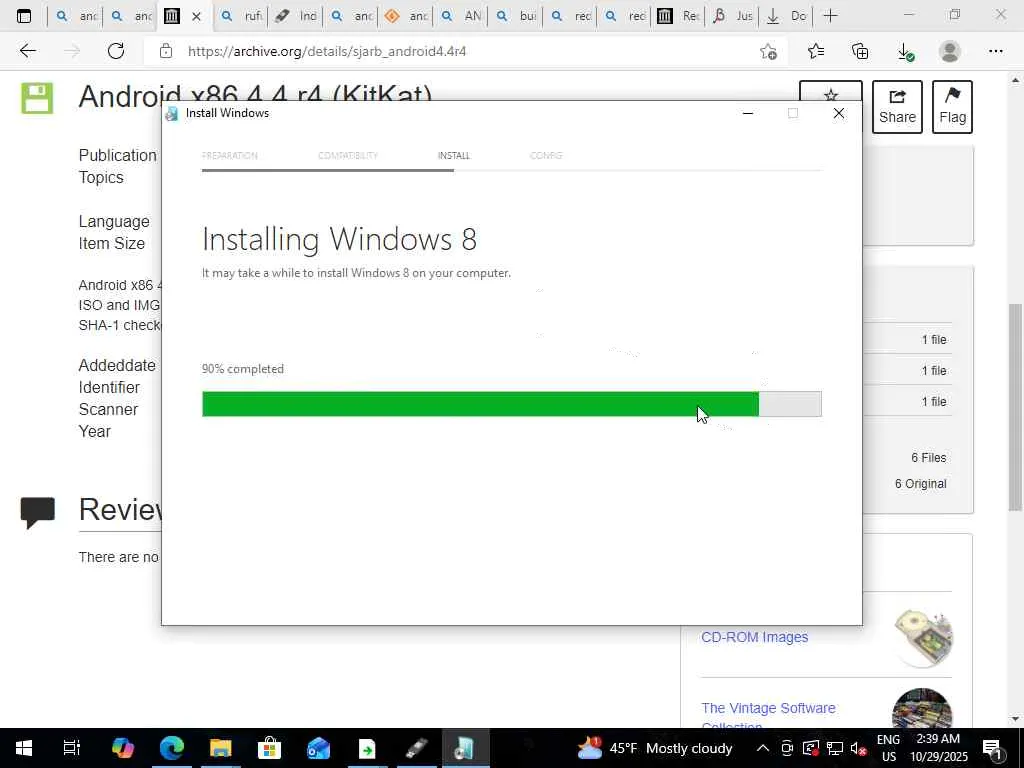The image size is (1024, 768).
Task: Click the Reviews speech bubble icon
Action: [x=38, y=512]
